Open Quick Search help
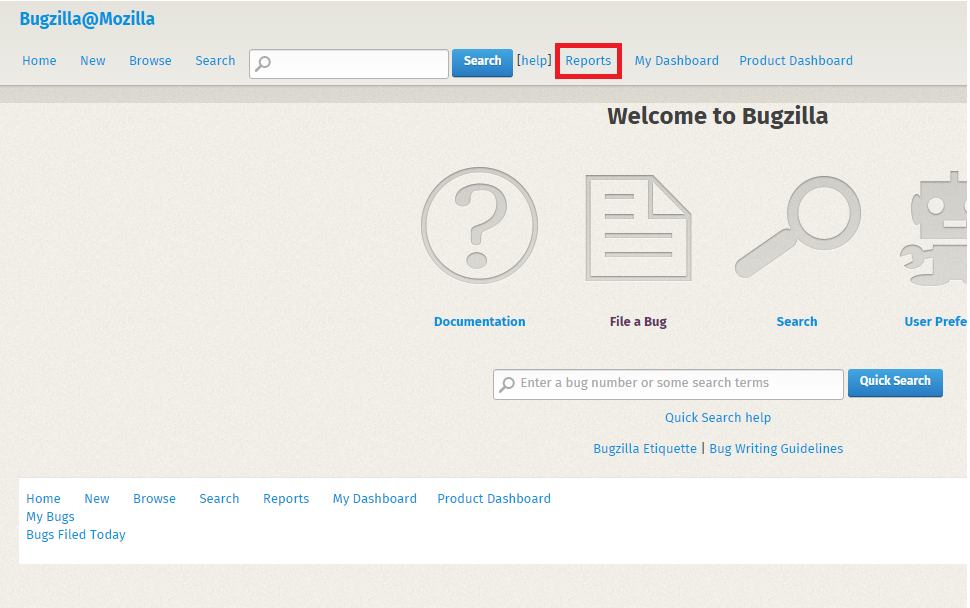The width and height of the screenshot is (970, 608). [x=717, y=417]
